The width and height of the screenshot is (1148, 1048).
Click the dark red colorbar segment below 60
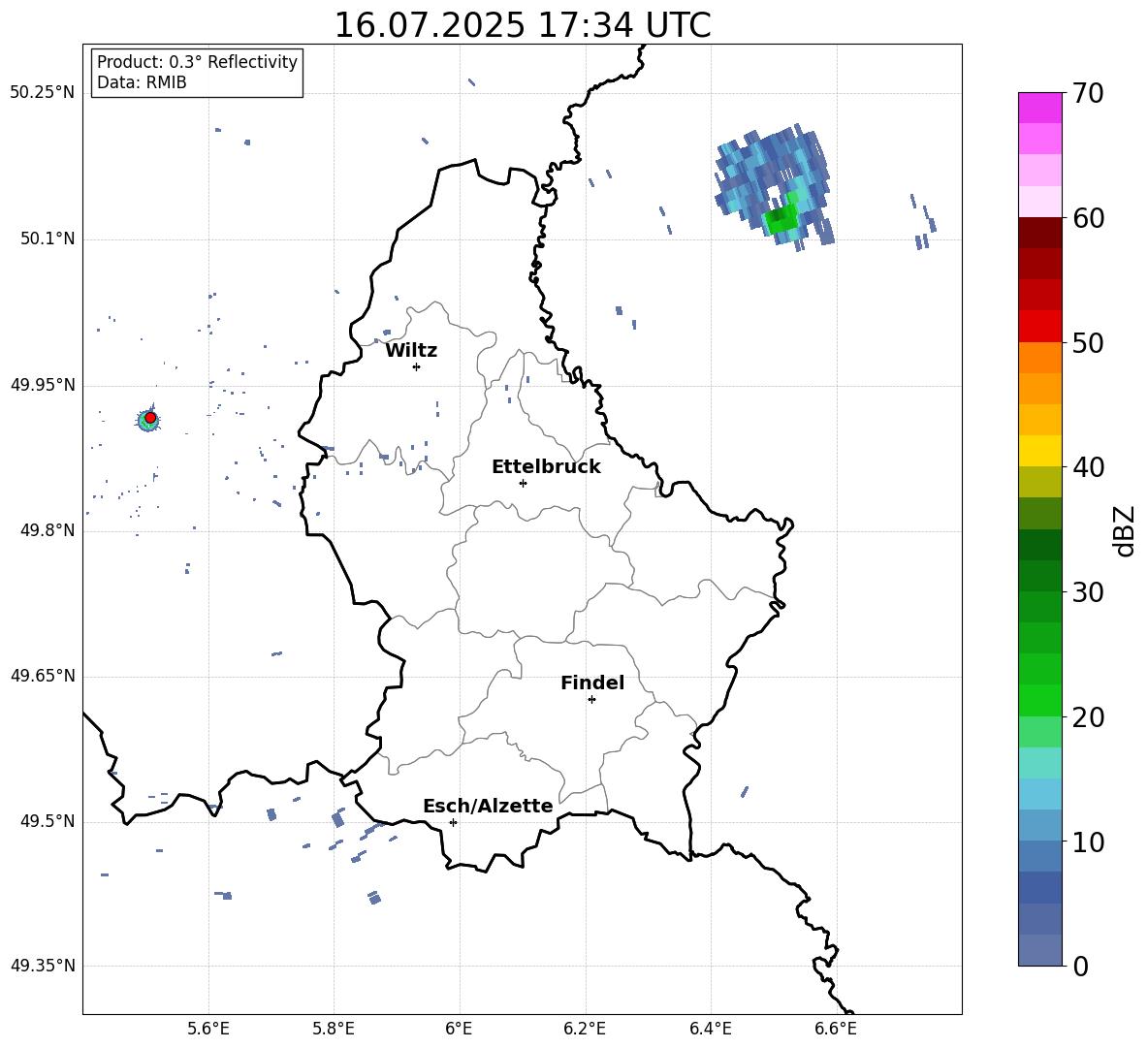click(x=1039, y=232)
